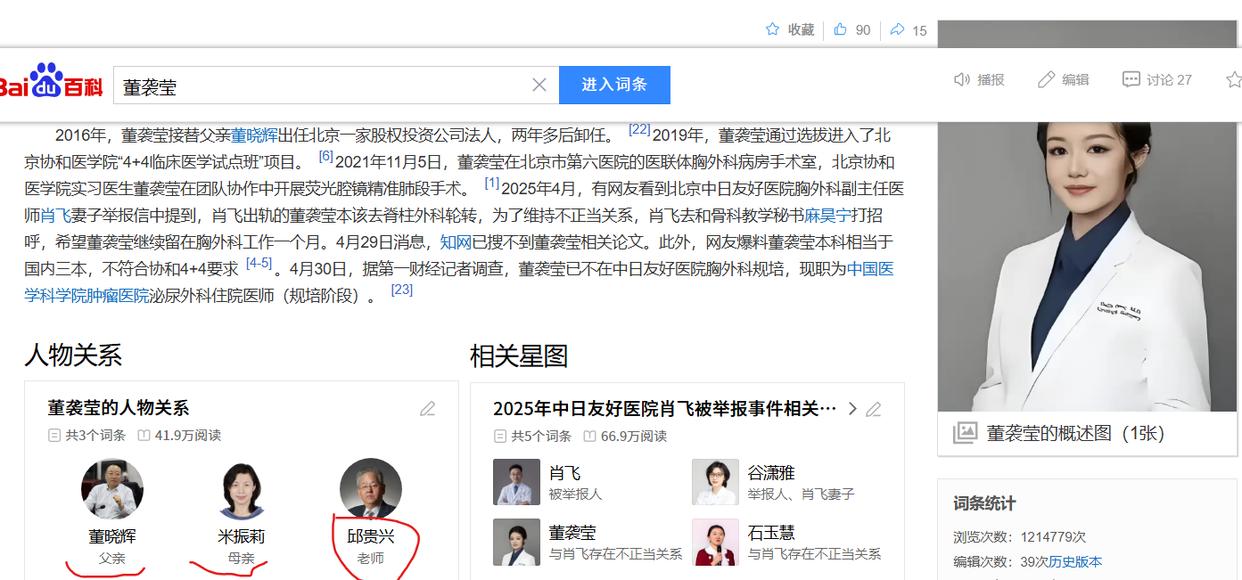Open the 米振莉 name label
The height and width of the screenshot is (580, 1242).
(x=241, y=537)
